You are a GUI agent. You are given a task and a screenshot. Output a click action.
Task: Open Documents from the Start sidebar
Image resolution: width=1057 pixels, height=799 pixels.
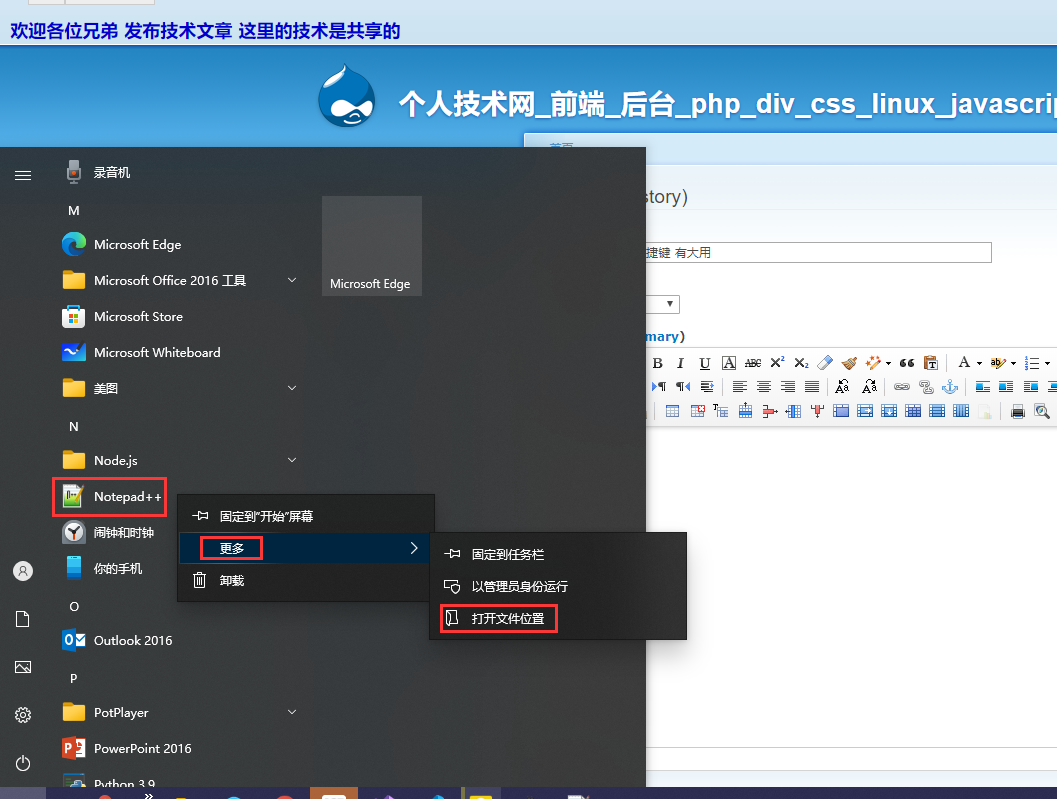23,619
